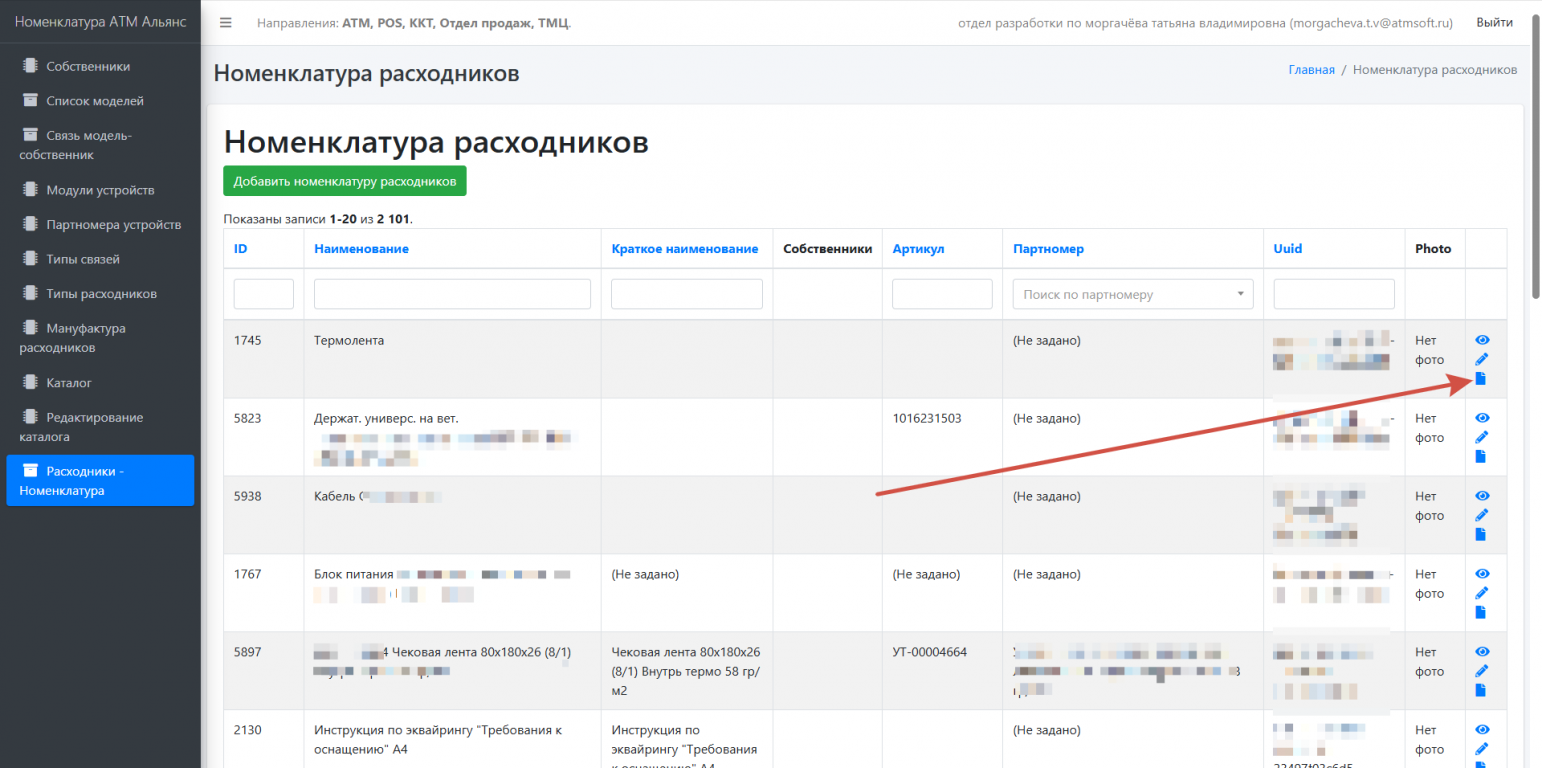Click the pencil edit icon for row 5823
1542x768 pixels.
(x=1481, y=437)
